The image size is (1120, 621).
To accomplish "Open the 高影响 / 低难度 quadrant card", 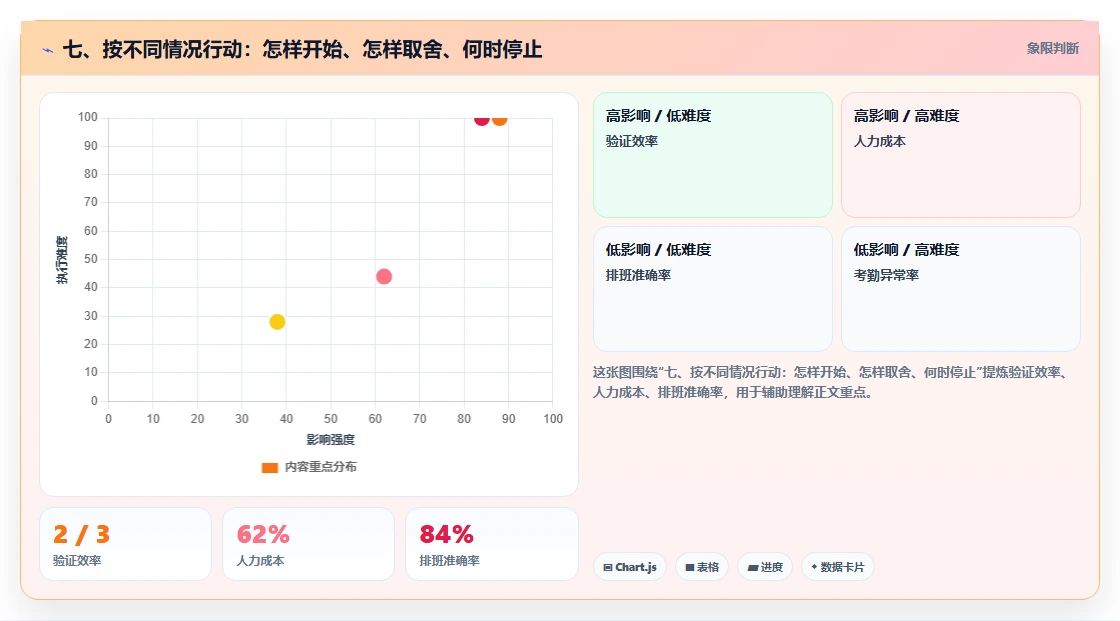I will [713, 155].
